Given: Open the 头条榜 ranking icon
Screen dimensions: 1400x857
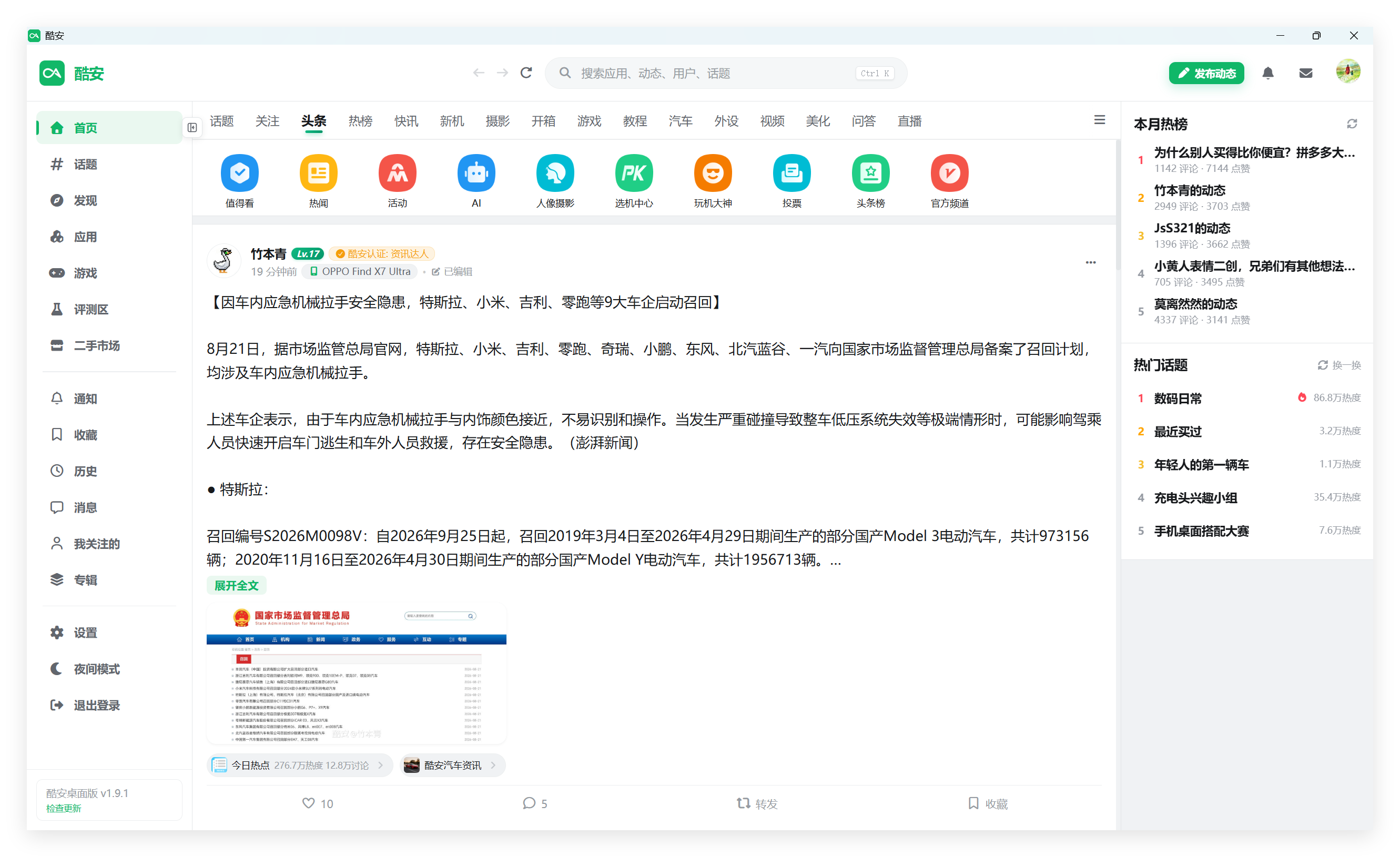Looking at the screenshot, I should tap(870, 172).
